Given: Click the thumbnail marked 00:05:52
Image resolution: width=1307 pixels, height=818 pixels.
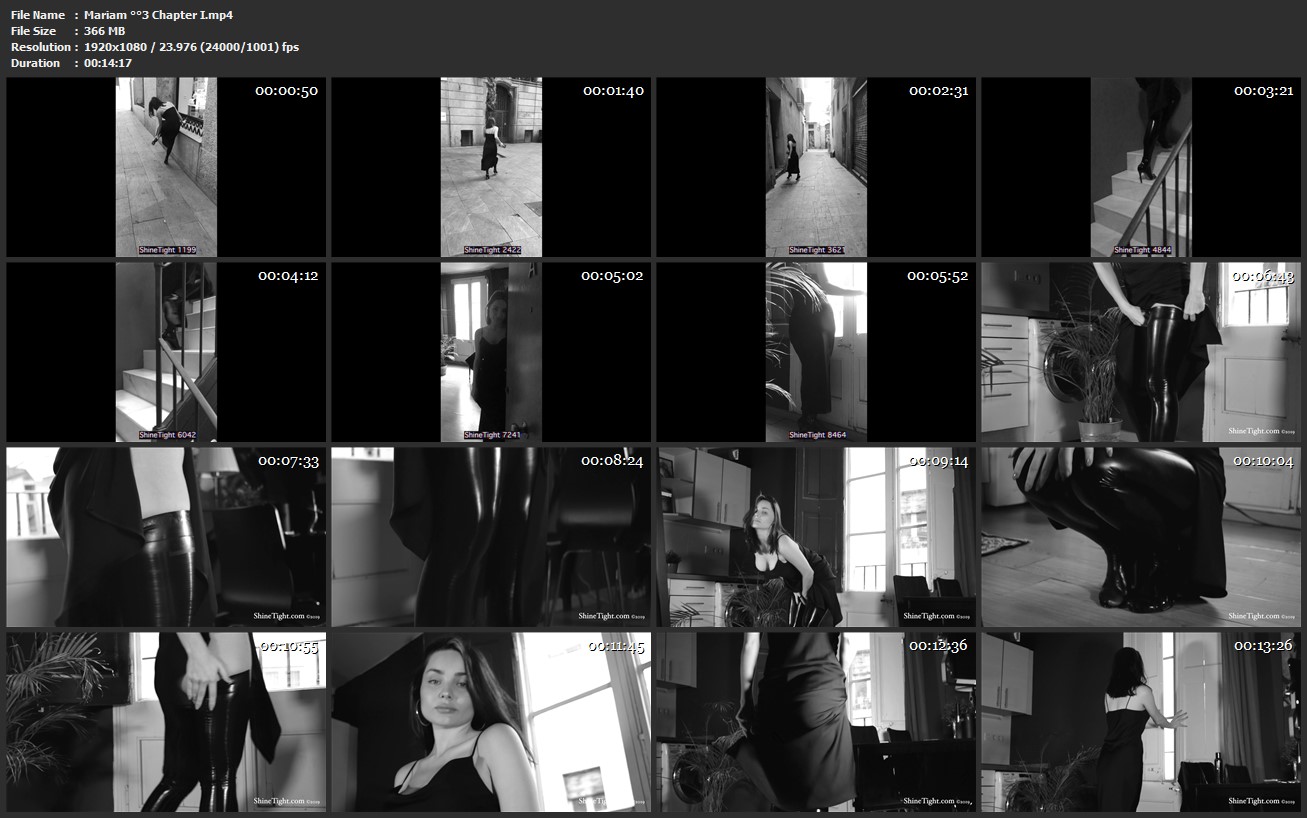Looking at the screenshot, I should pos(816,352).
